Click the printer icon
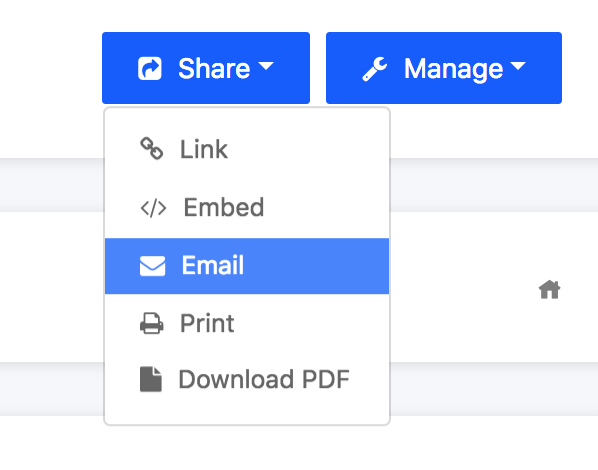The height and width of the screenshot is (470, 598). point(152,324)
